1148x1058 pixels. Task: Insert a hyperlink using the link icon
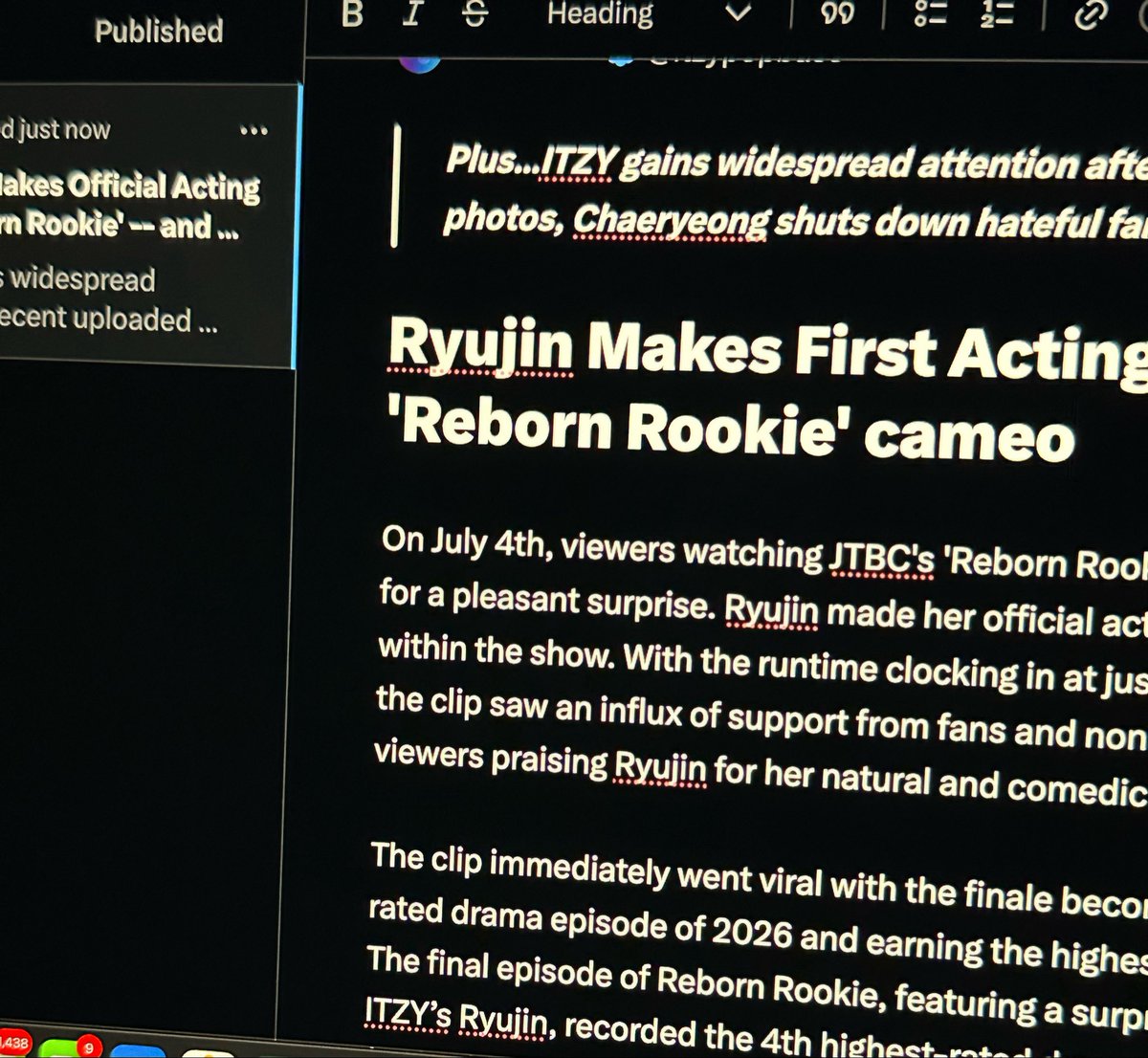(x=1091, y=13)
